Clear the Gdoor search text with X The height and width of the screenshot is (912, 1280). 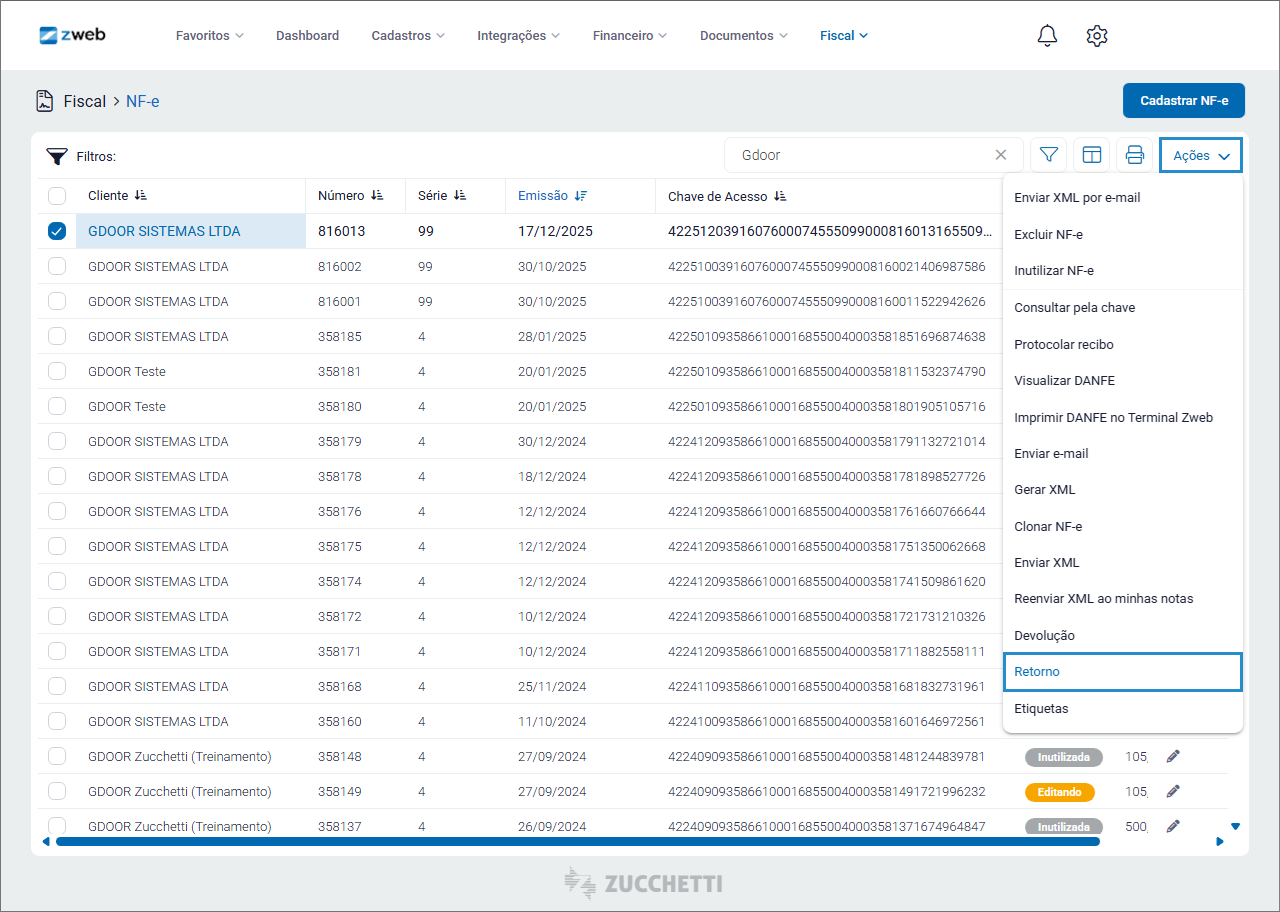click(x=1000, y=155)
